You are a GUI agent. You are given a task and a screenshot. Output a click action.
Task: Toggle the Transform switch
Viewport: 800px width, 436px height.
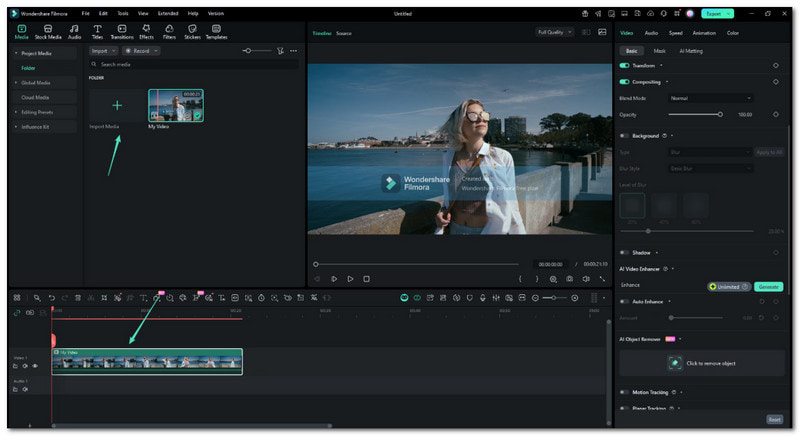click(x=624, y=65)
